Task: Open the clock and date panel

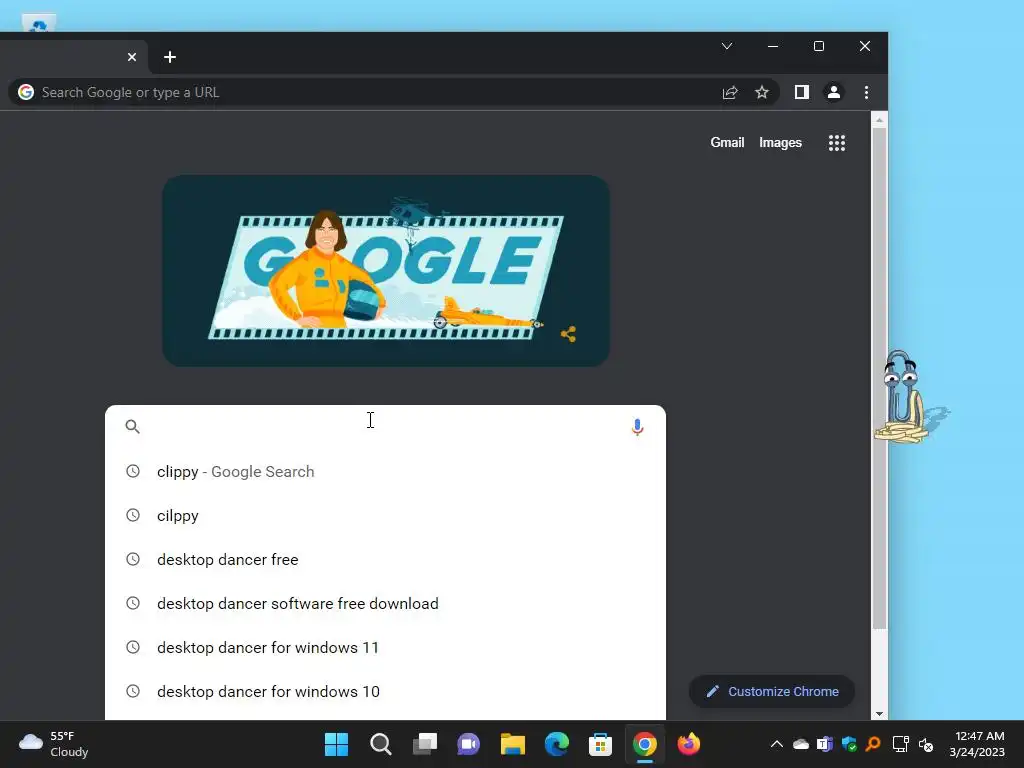Action: [x=977, y=744]
